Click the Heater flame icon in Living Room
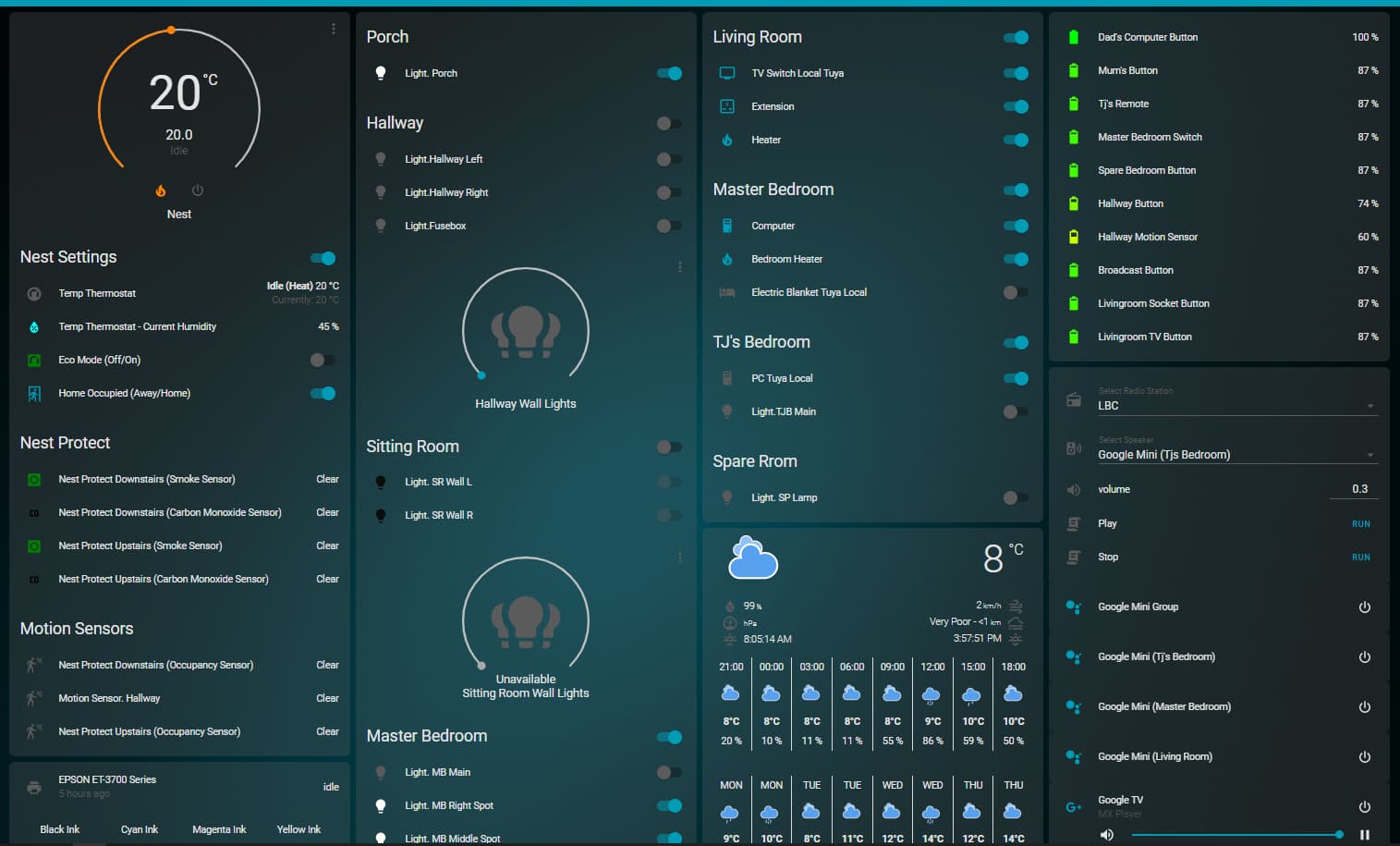This screenshot has height=846, width=1400. coord(729,140)
